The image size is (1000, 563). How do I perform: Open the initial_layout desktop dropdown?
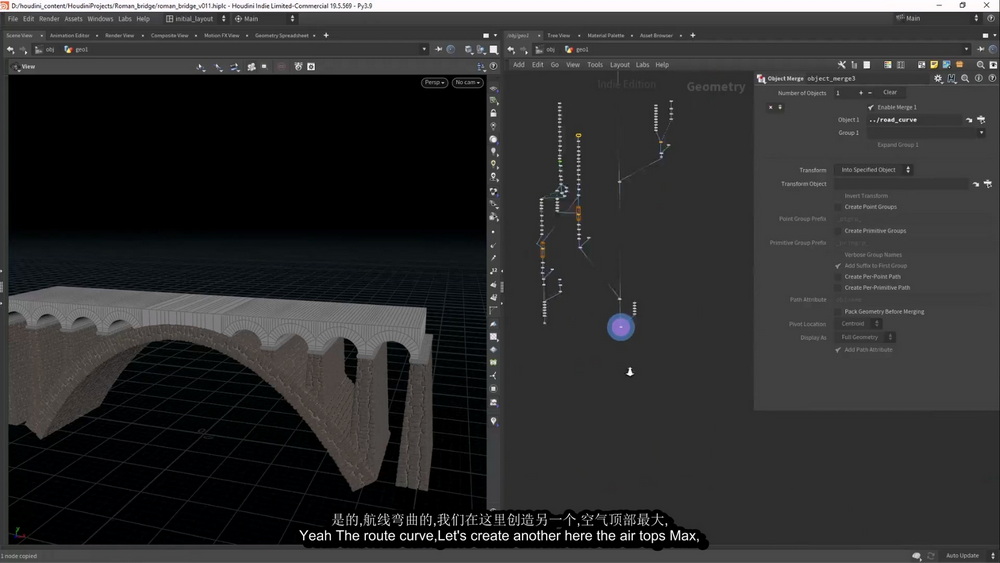(195, 18)
